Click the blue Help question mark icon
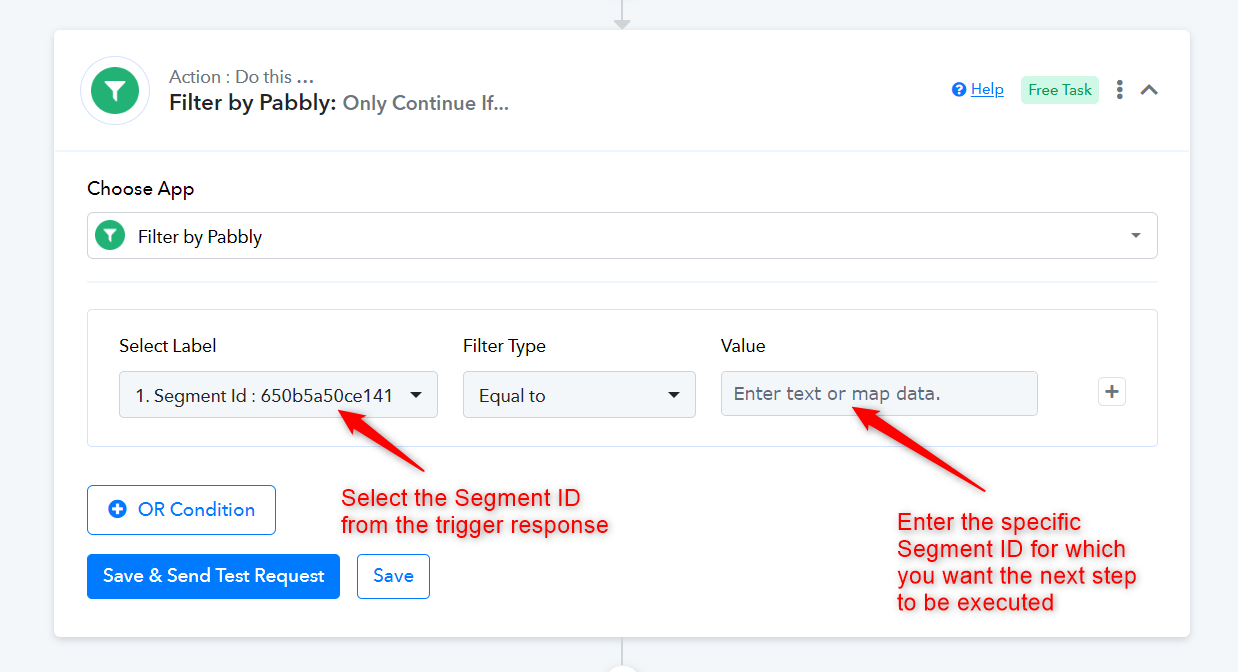1238x672 pixels. [x=959, y=90]
